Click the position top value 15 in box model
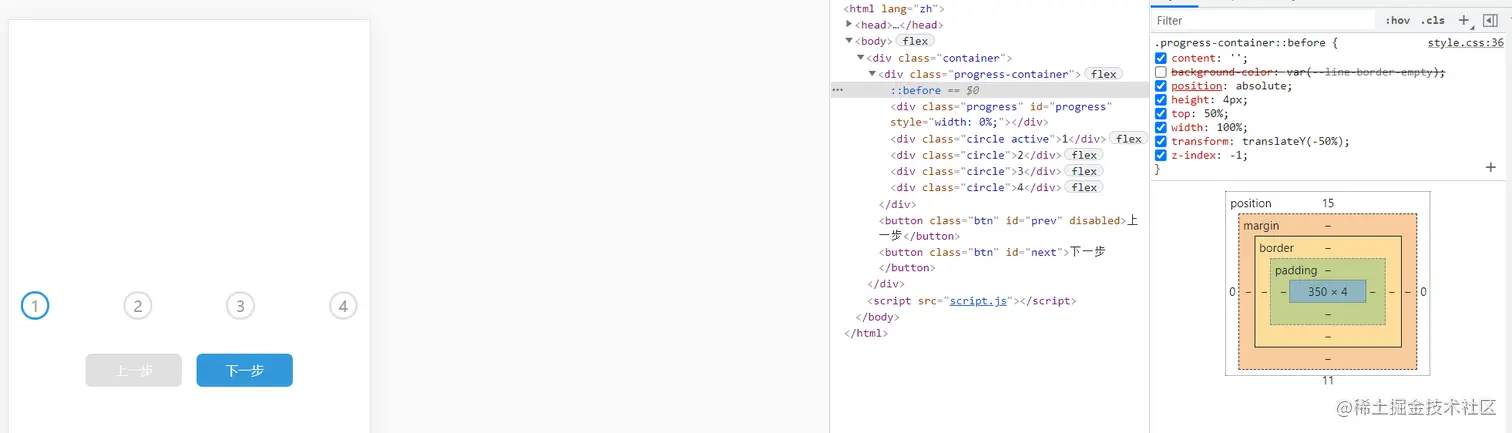Screen dimensions: 1512x433 coord(1327,204)
